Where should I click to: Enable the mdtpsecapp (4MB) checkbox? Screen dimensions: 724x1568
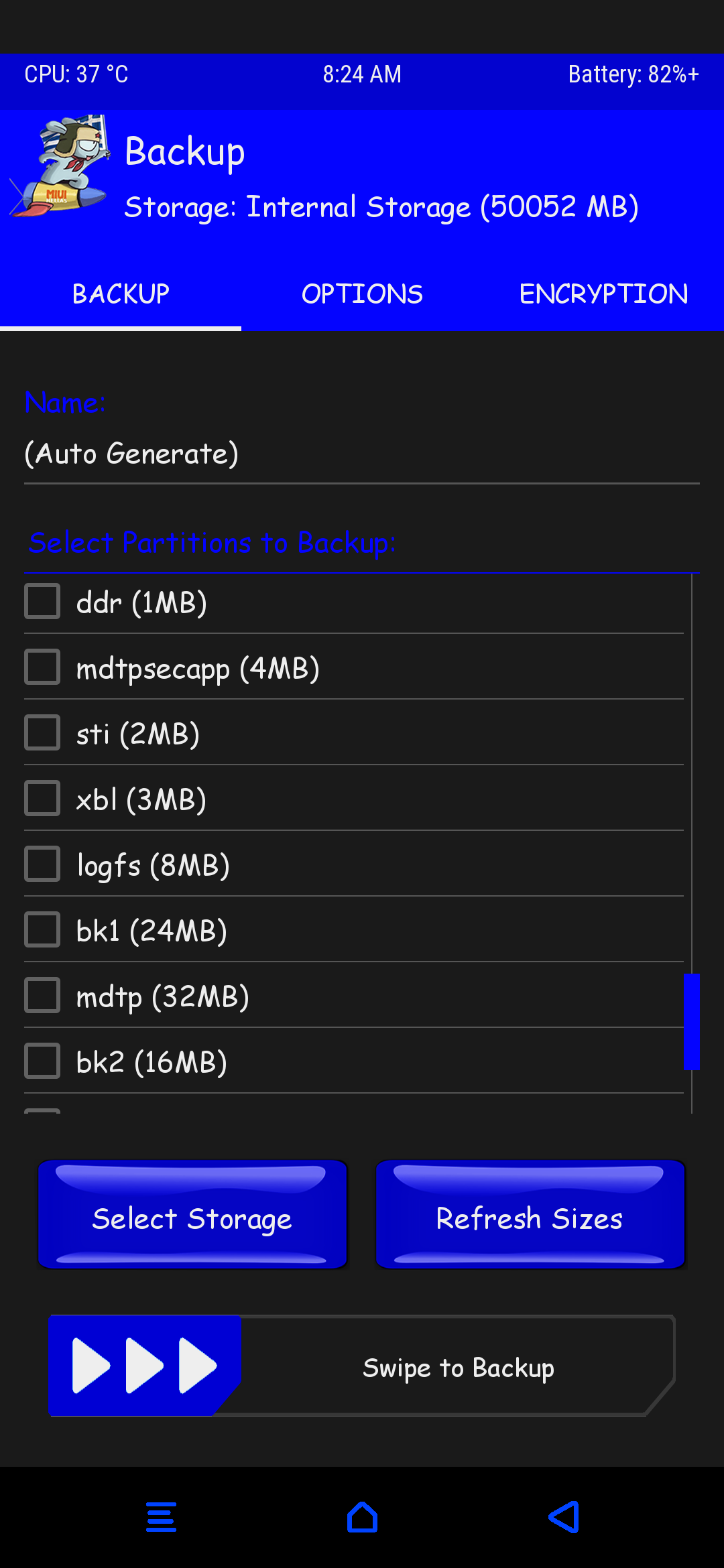click(42, 667)
